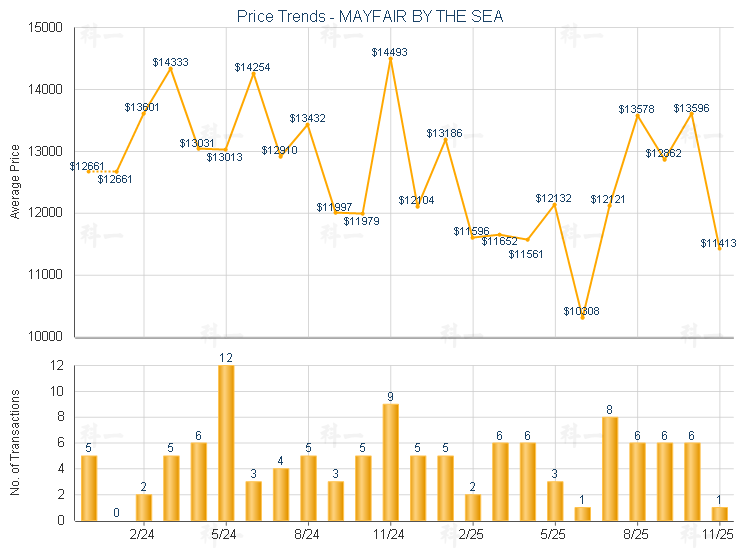The width and height of the screenshot is (740, 550).
Task: Select the $10308 lowest data point
Action: [x=582, y=317]
